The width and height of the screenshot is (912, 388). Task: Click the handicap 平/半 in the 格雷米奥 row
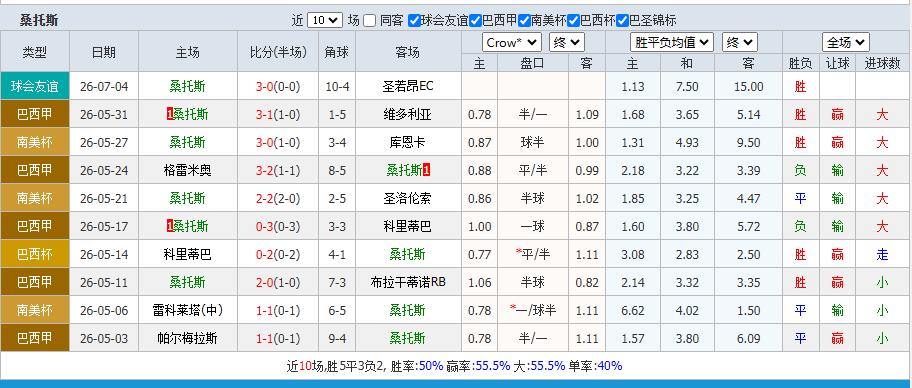point(533,170)
